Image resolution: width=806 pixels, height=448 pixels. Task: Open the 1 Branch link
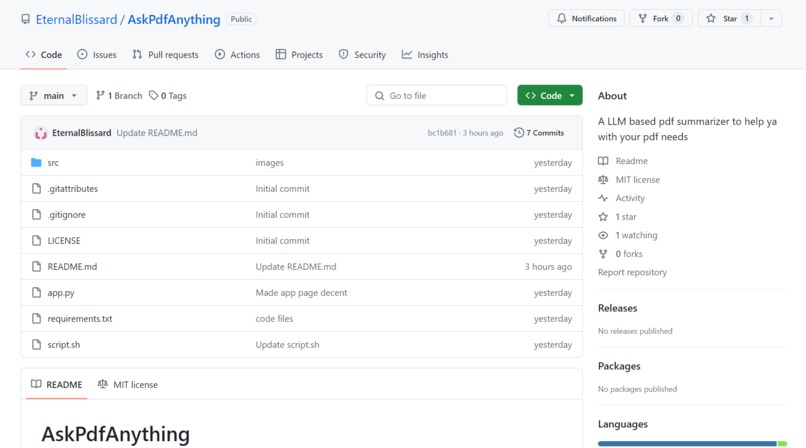[x=119, y=96]
